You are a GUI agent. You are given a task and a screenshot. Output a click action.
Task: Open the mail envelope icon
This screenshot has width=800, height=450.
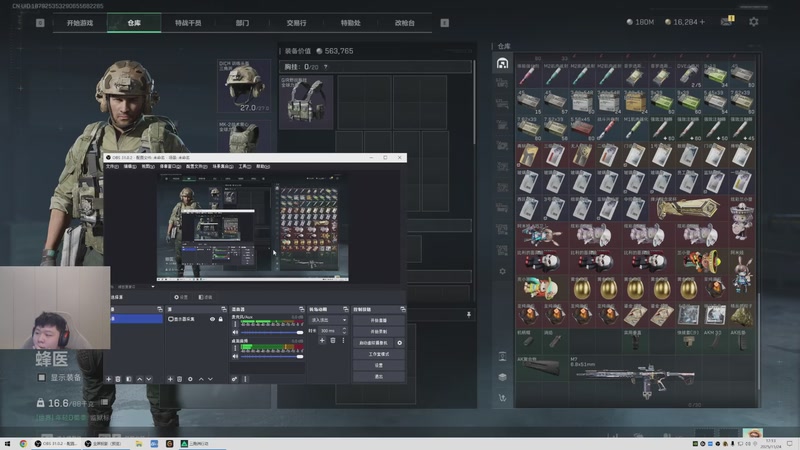point(726,21)
